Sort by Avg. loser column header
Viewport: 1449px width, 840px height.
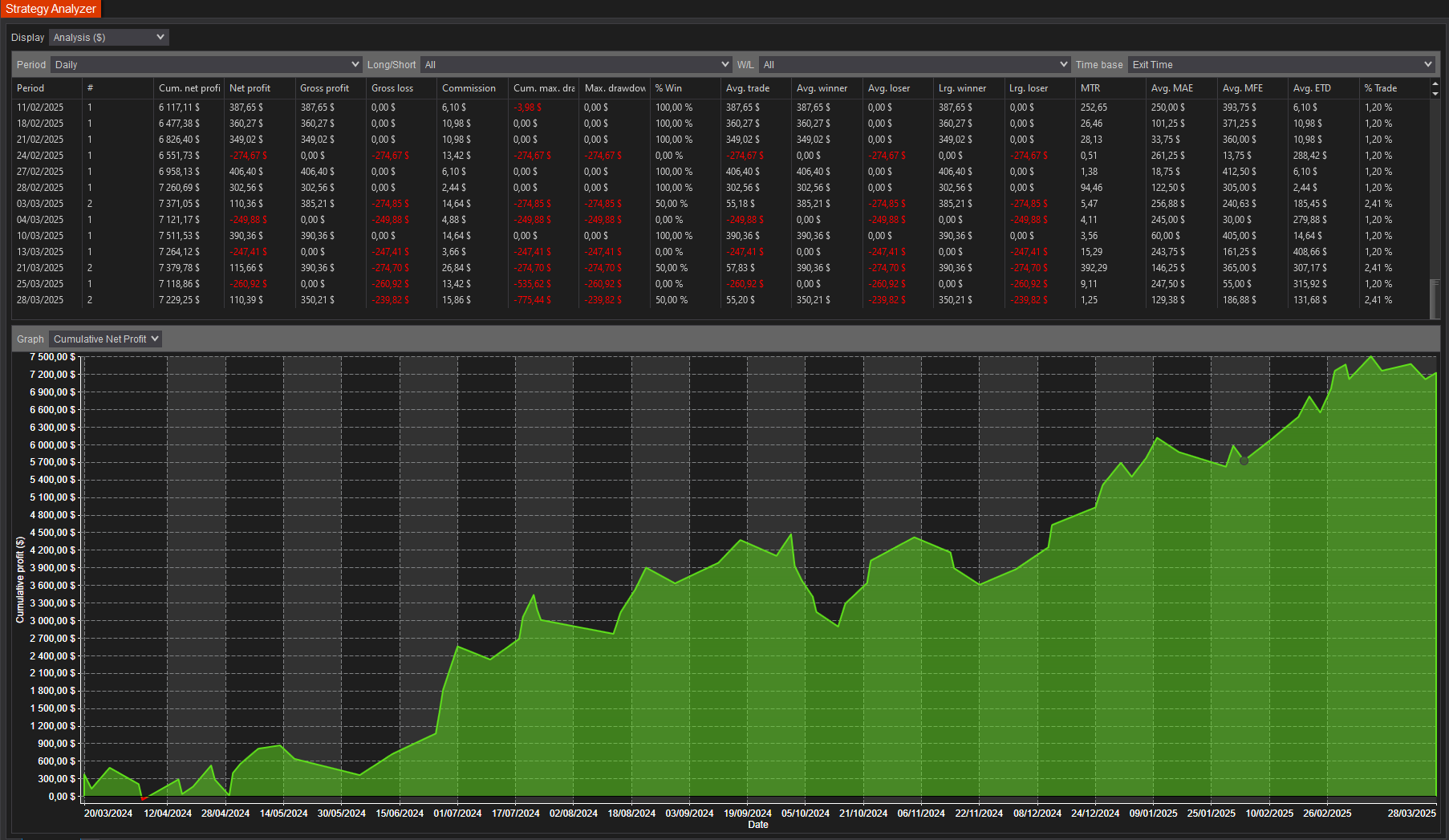[898, 88]
